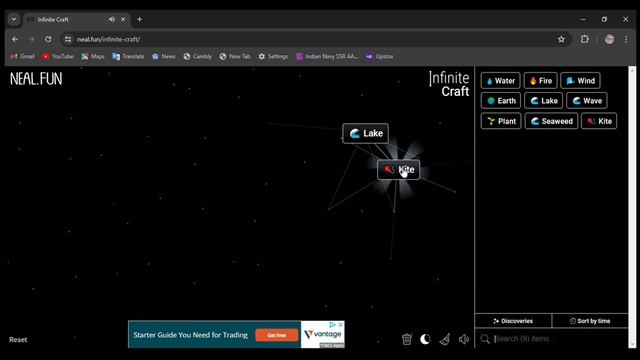View site information icon in address bar
Screen dimensions: 640x360
pyautogui.click(x=68, y=39)
